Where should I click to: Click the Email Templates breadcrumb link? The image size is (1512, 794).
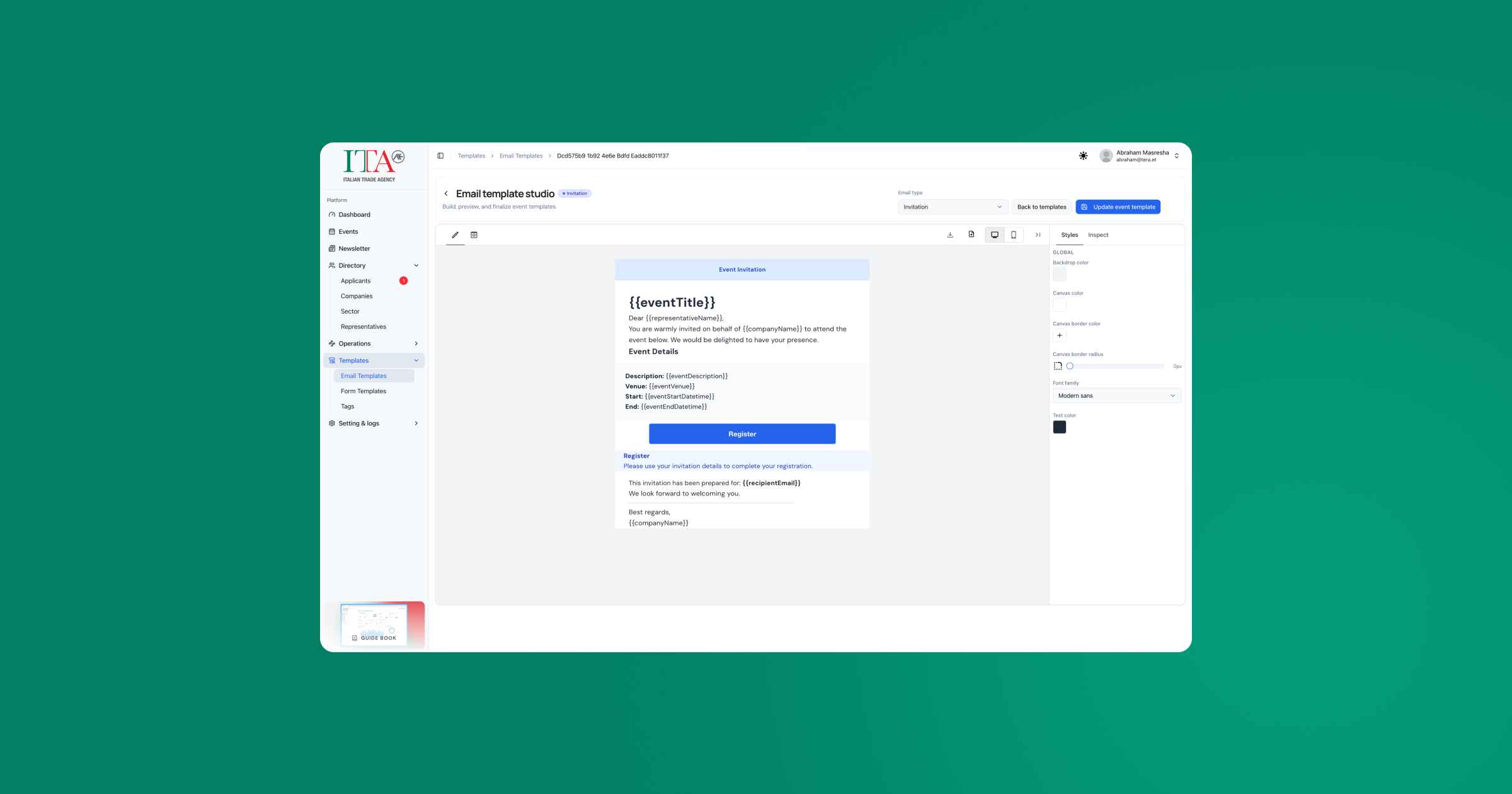click(521, 156)
